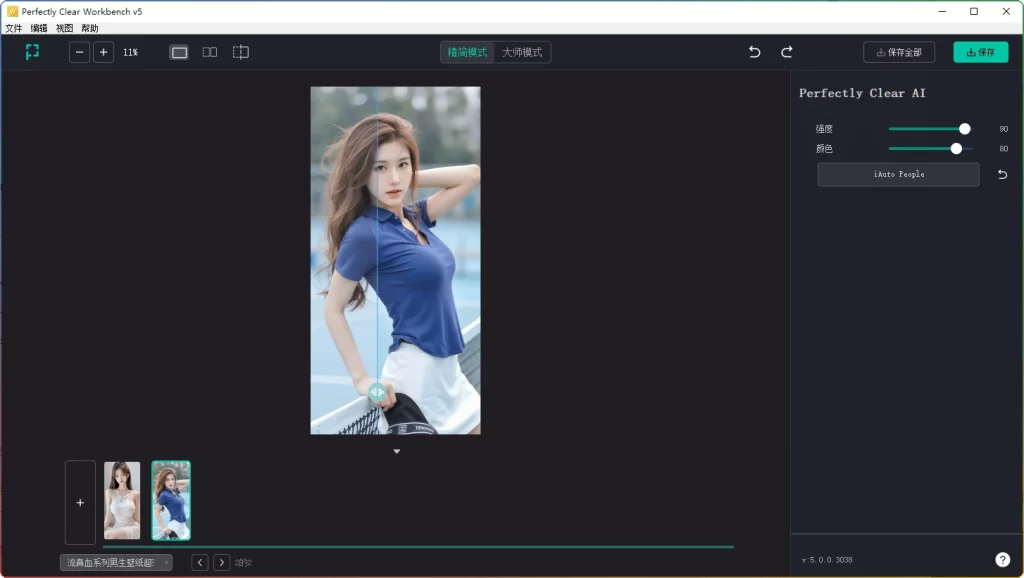Click the 强度 slider handle
Viewport: 1024px width, 578px height.
tap(964, 129)
